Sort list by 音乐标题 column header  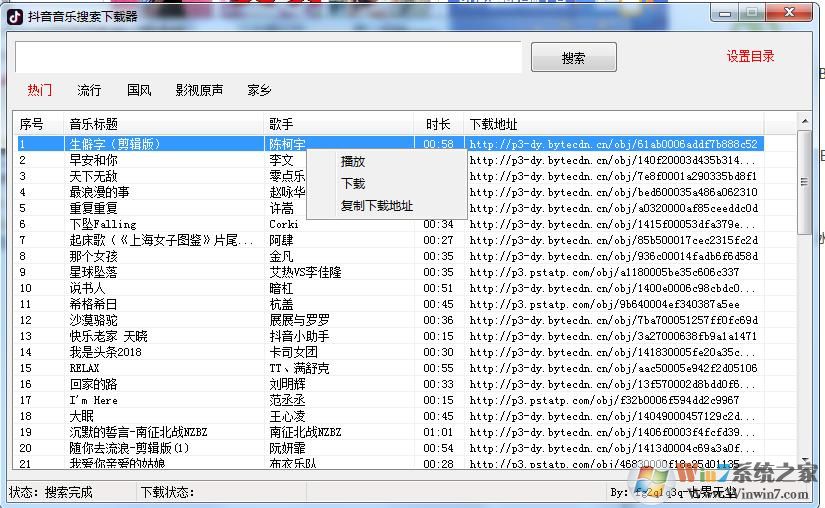pos(164,124)
